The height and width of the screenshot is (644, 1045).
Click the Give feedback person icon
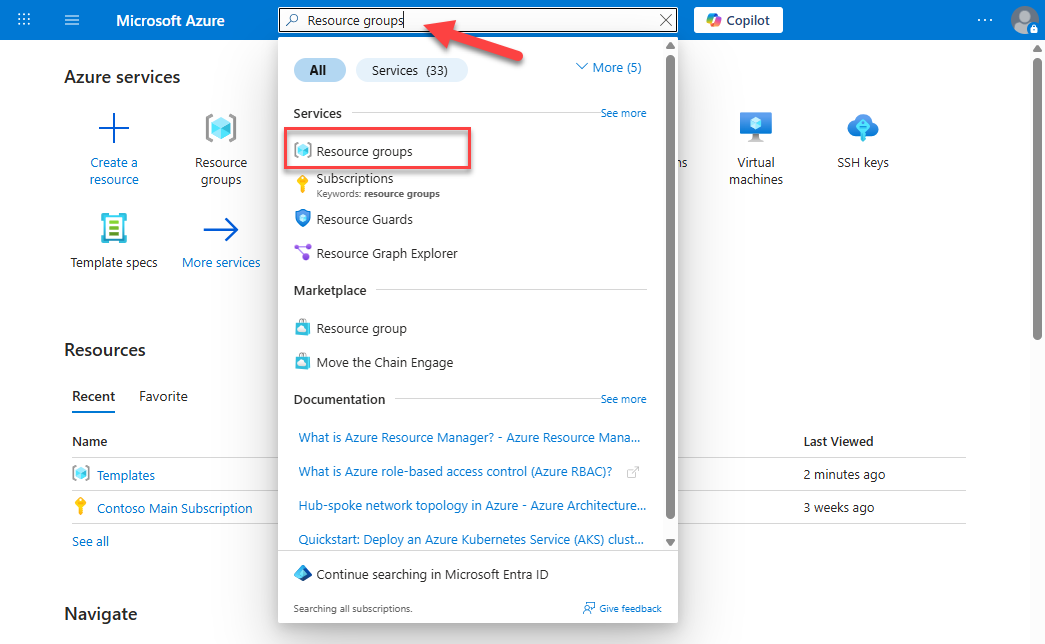[x=589, y=608]
